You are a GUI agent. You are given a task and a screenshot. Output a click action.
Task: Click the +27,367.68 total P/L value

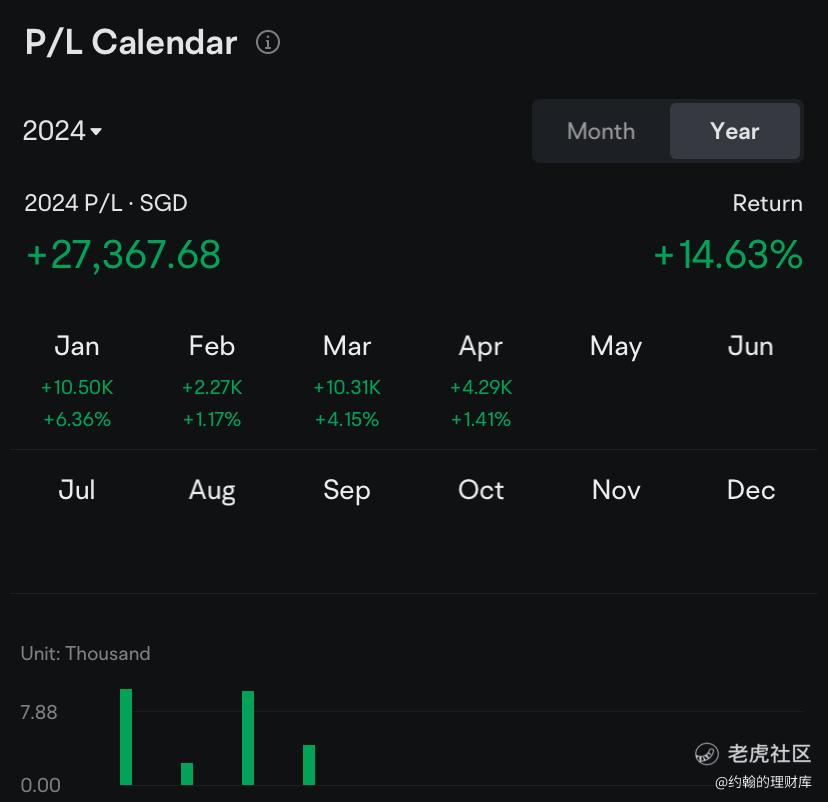point(123,255)
